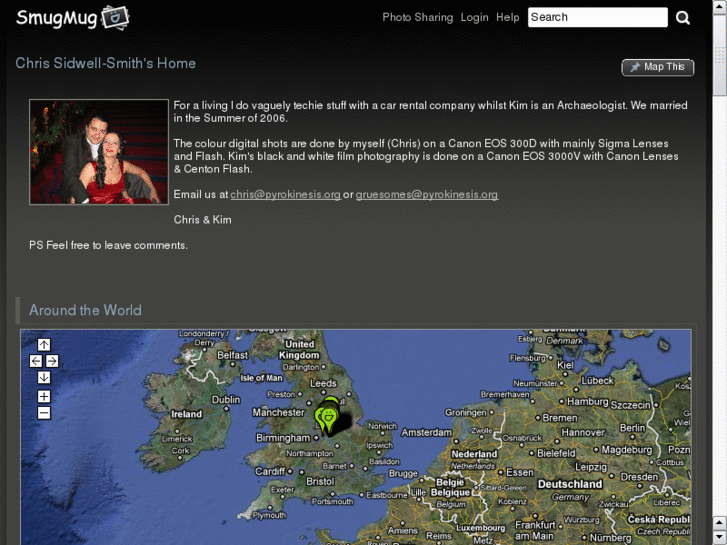
Task: Email gruesomes@pyrokinesis.org link
Action: (427, 194)
